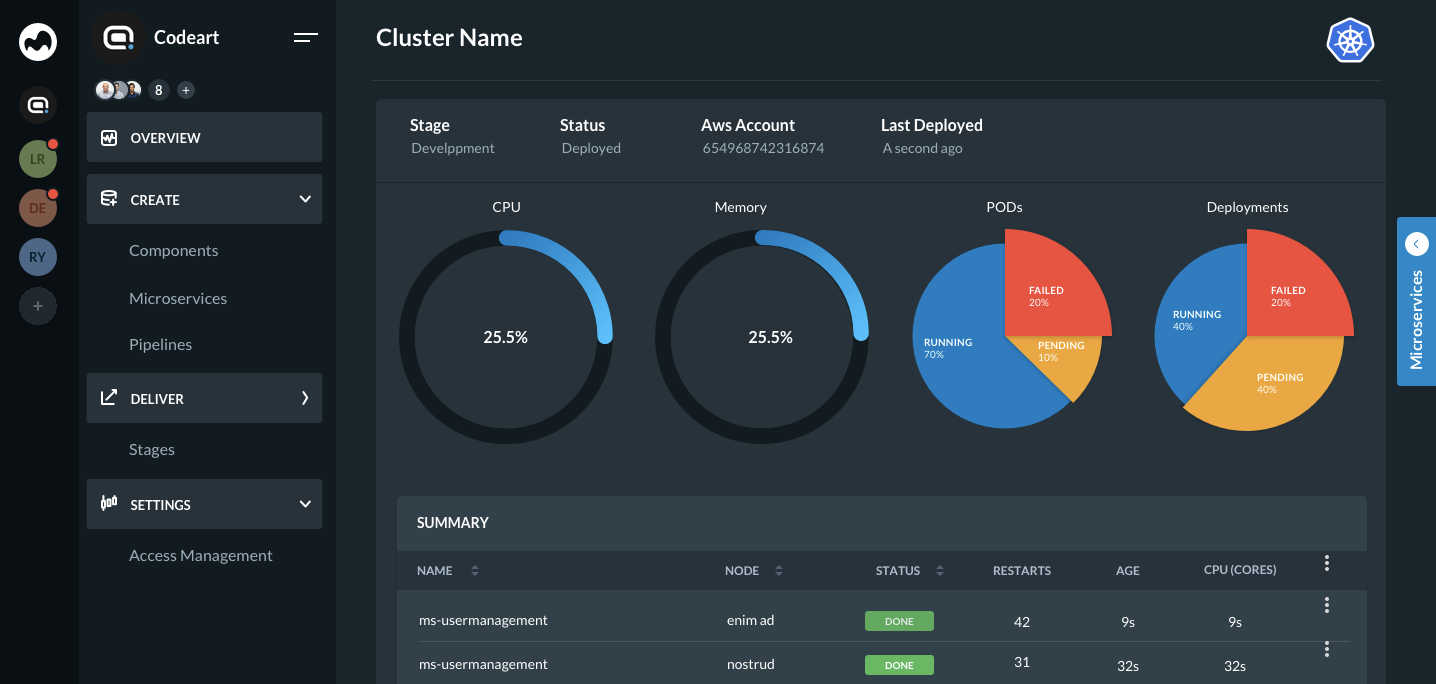Image resolution: width=1436 pixels, height=684 pixels.
Task: Click ms-usermanagement in enim ad row
Action: 483,620
